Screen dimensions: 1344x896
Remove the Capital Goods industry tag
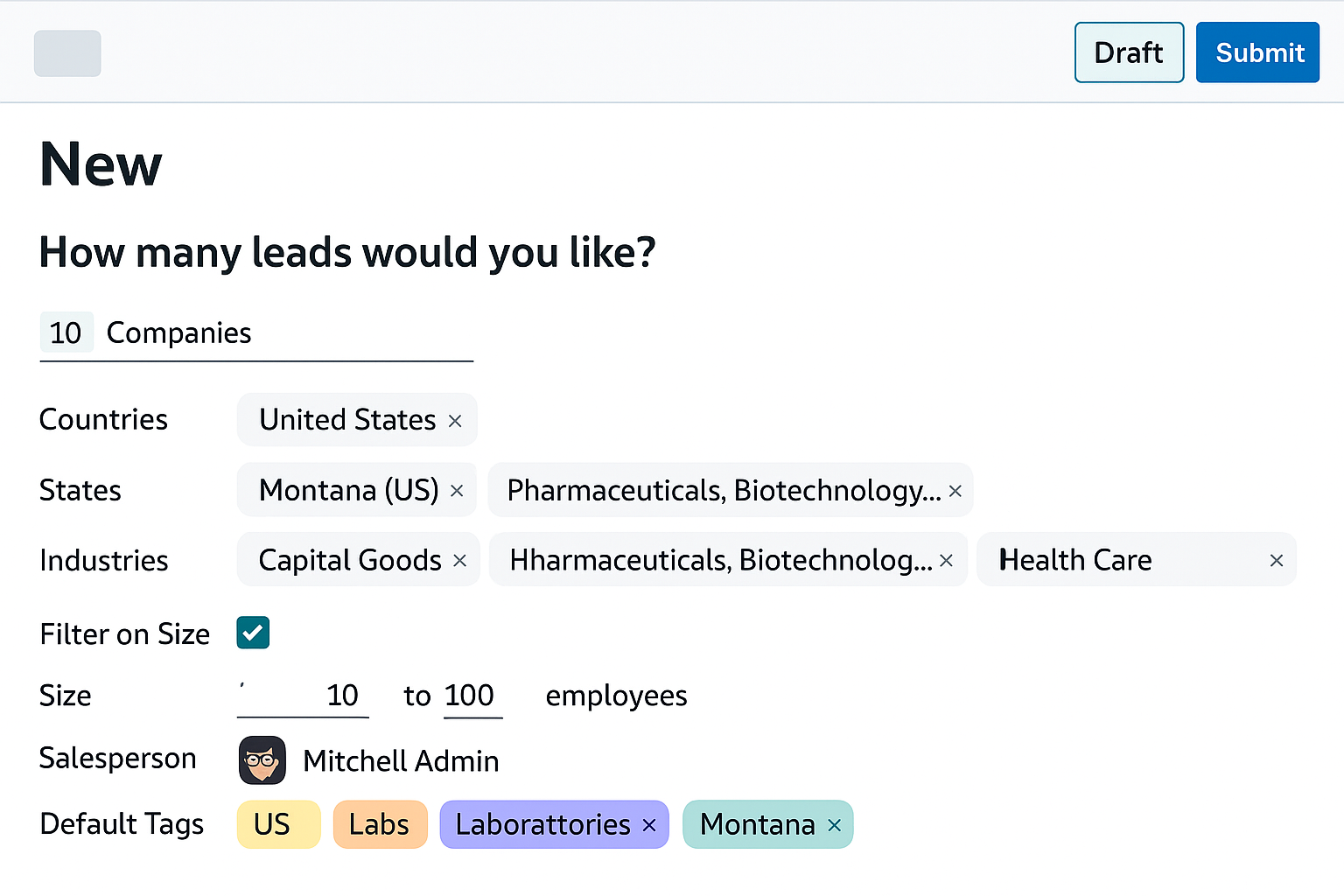pos(460,561)
